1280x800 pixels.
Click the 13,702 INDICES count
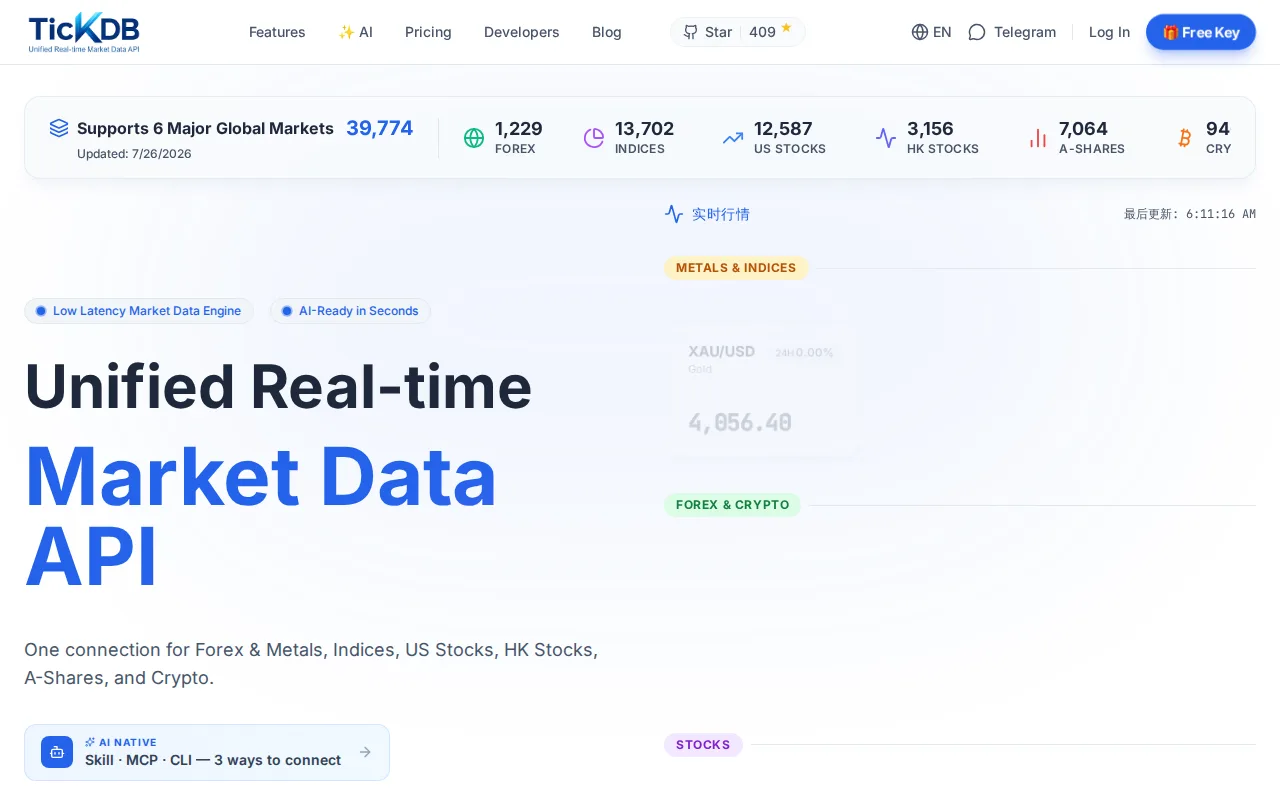coord(644,129)
